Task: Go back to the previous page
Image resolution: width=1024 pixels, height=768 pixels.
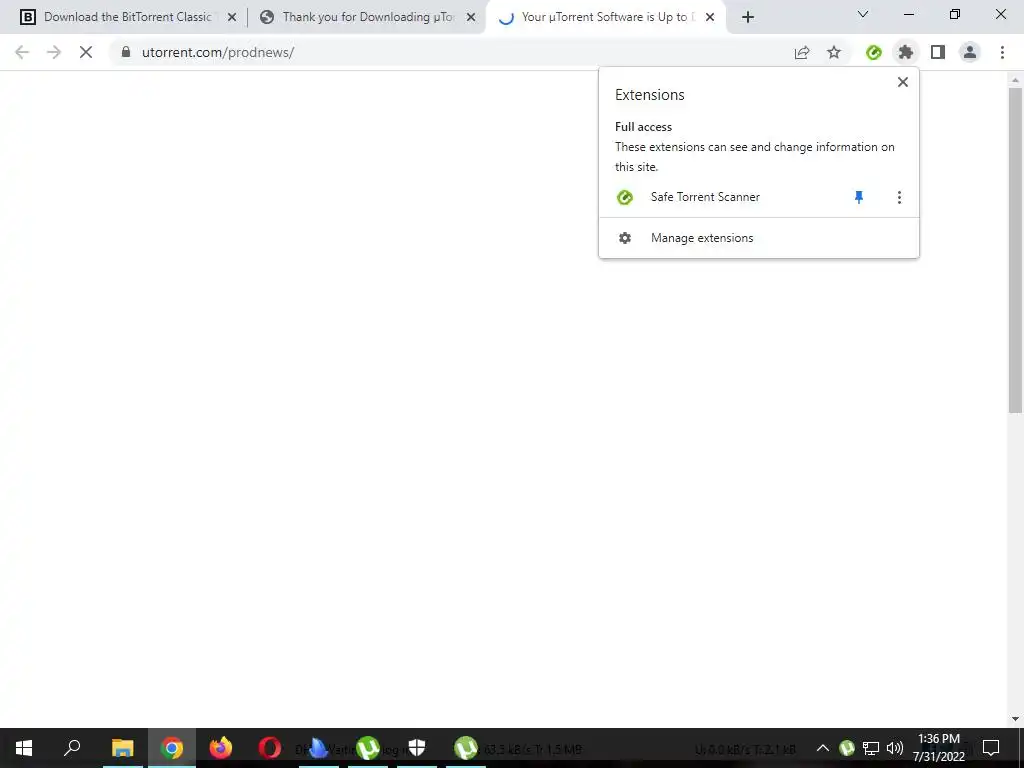Action: click(x=22, y=52)
